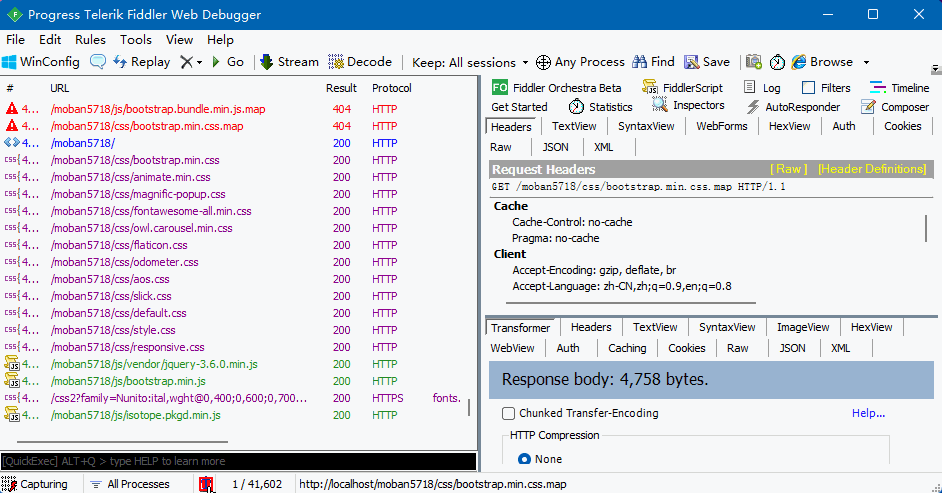
Task: Click the red breakpoint status icon
Action: (x=206, y=484)
